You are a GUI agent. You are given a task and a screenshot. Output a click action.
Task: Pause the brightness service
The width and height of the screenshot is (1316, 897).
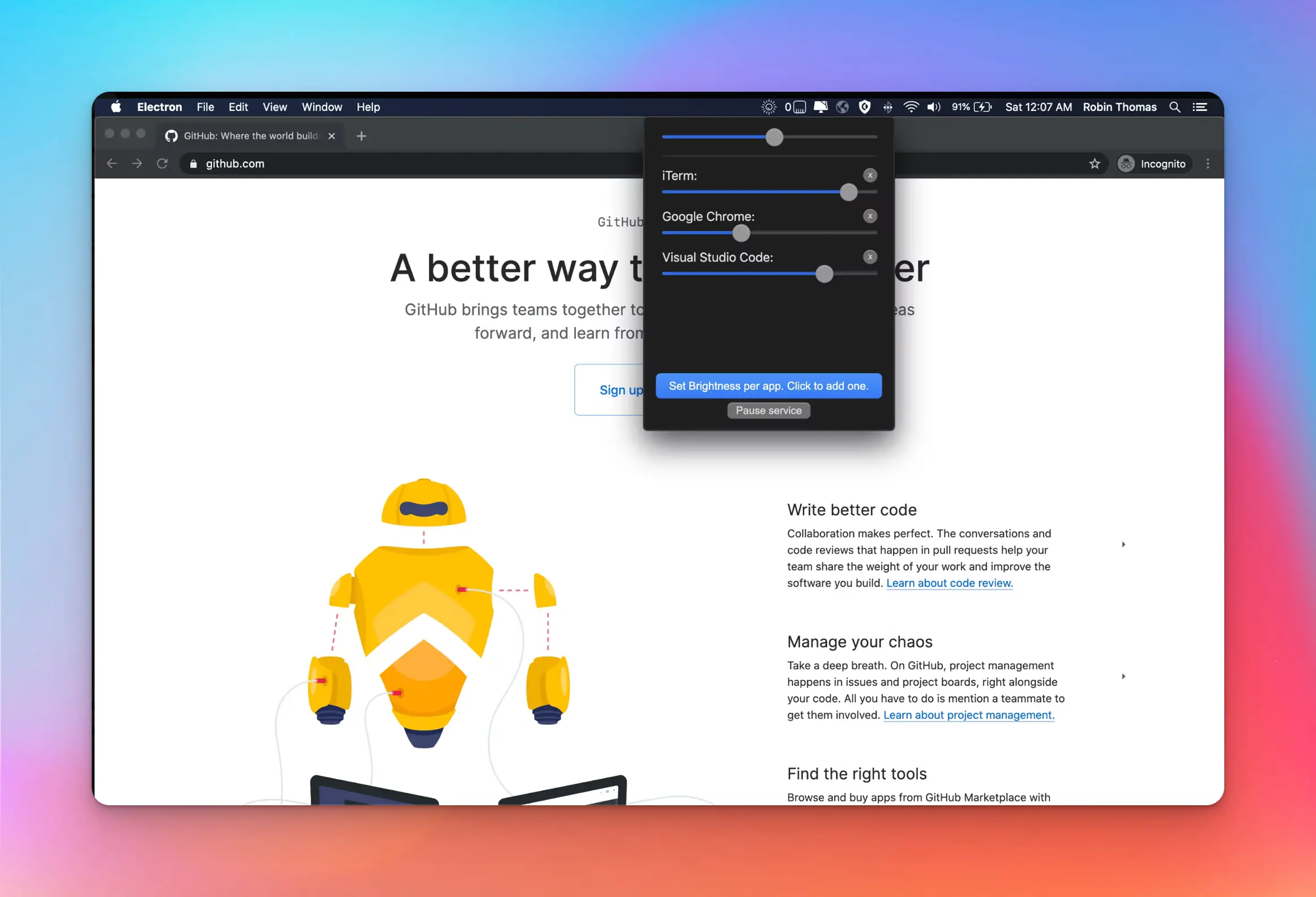[768, 411]
